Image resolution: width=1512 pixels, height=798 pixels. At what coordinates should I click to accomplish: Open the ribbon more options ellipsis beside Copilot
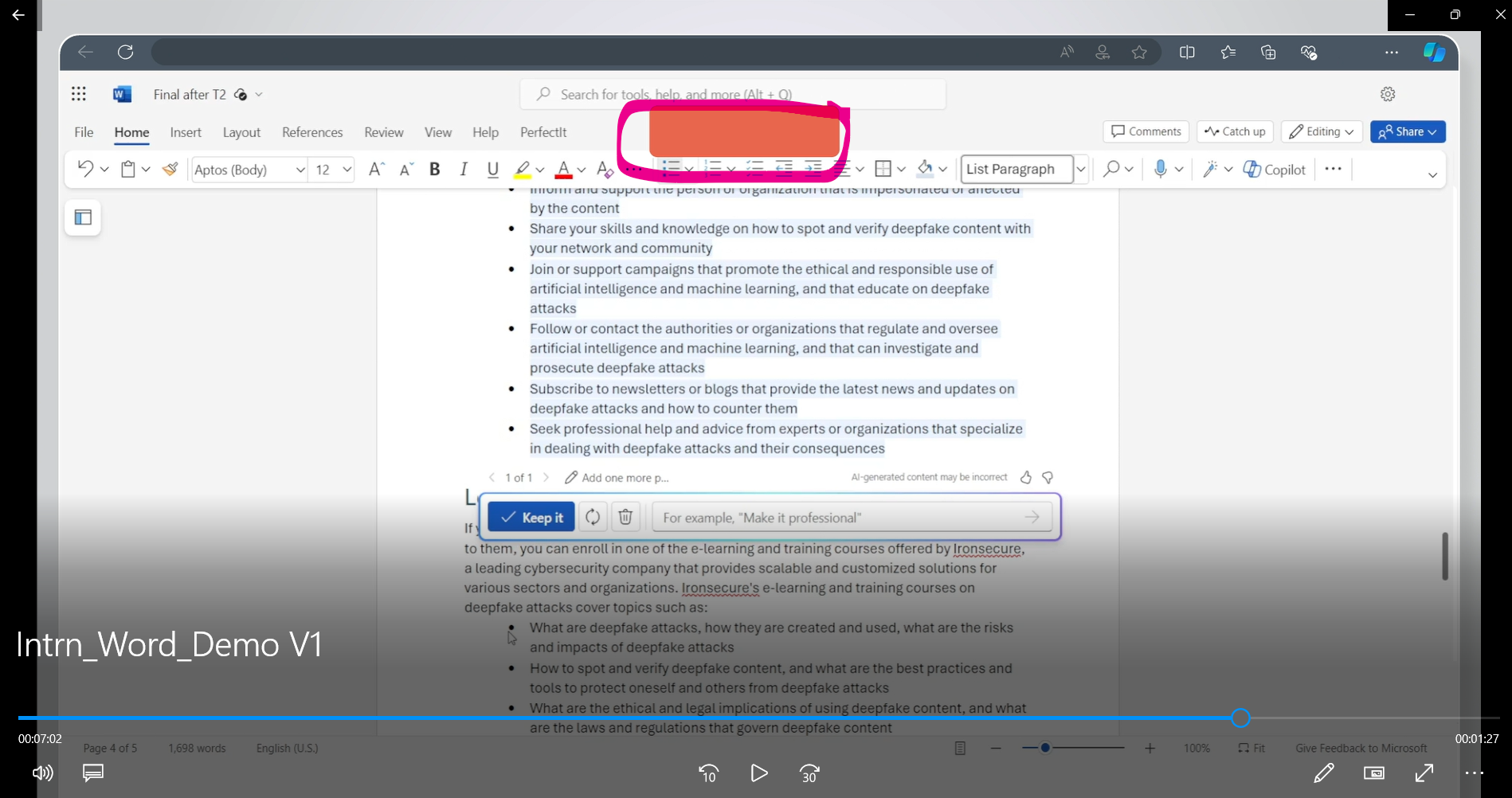[x=1334, y=169]
